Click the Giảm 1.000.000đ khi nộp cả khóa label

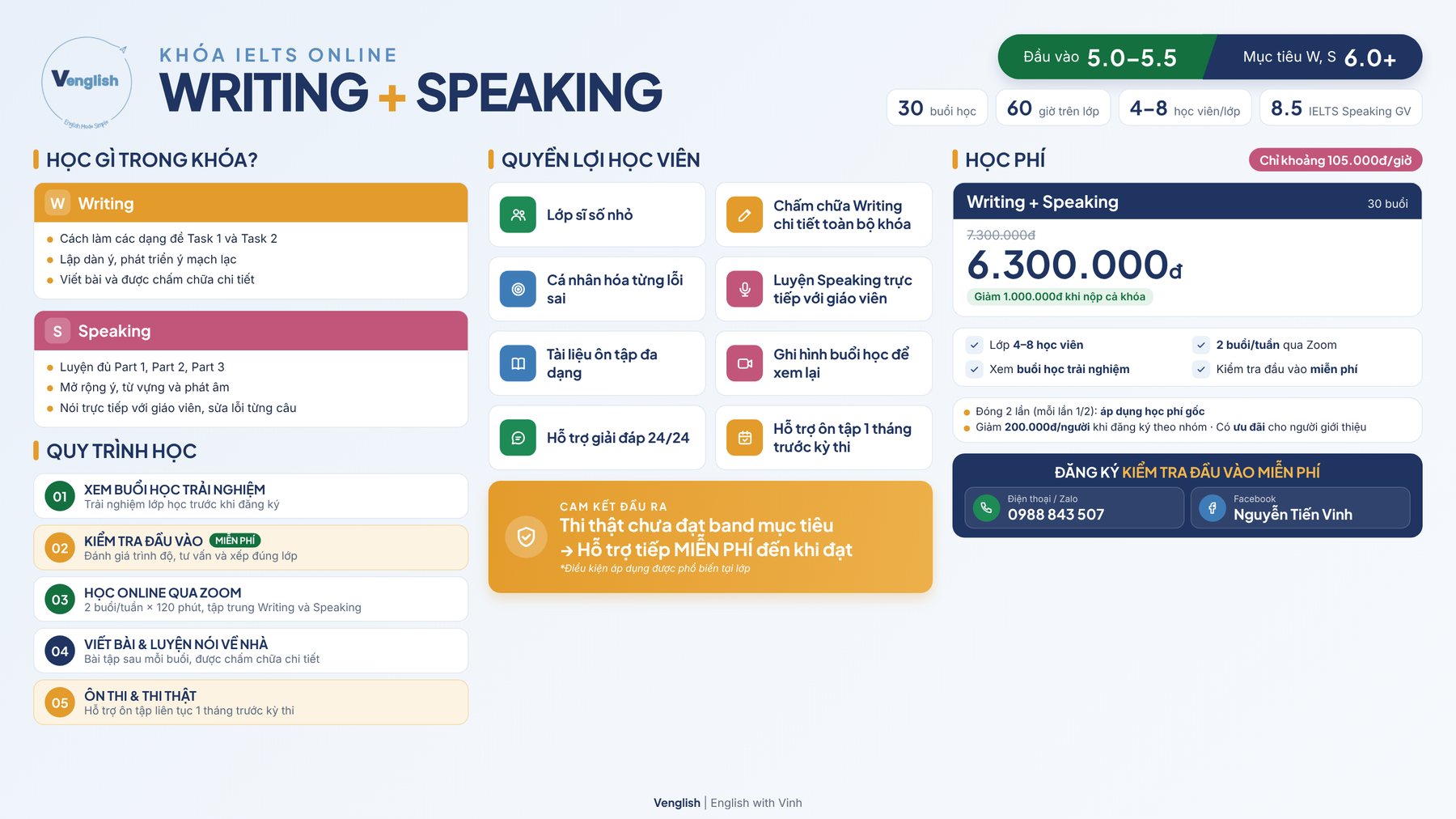(1060, 297)
